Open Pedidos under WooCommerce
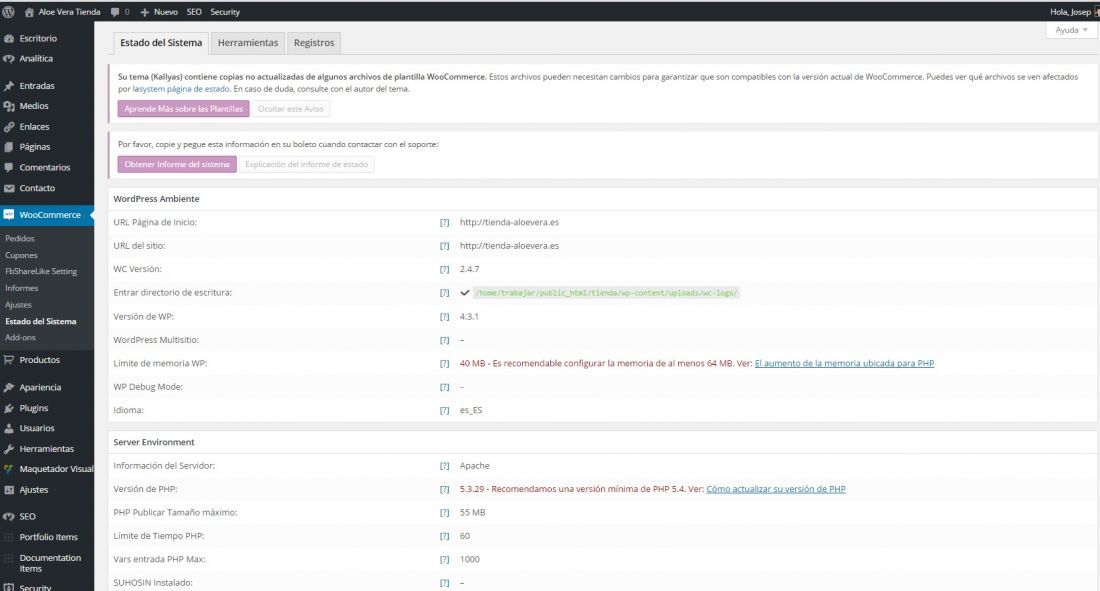 coord(20,239)
